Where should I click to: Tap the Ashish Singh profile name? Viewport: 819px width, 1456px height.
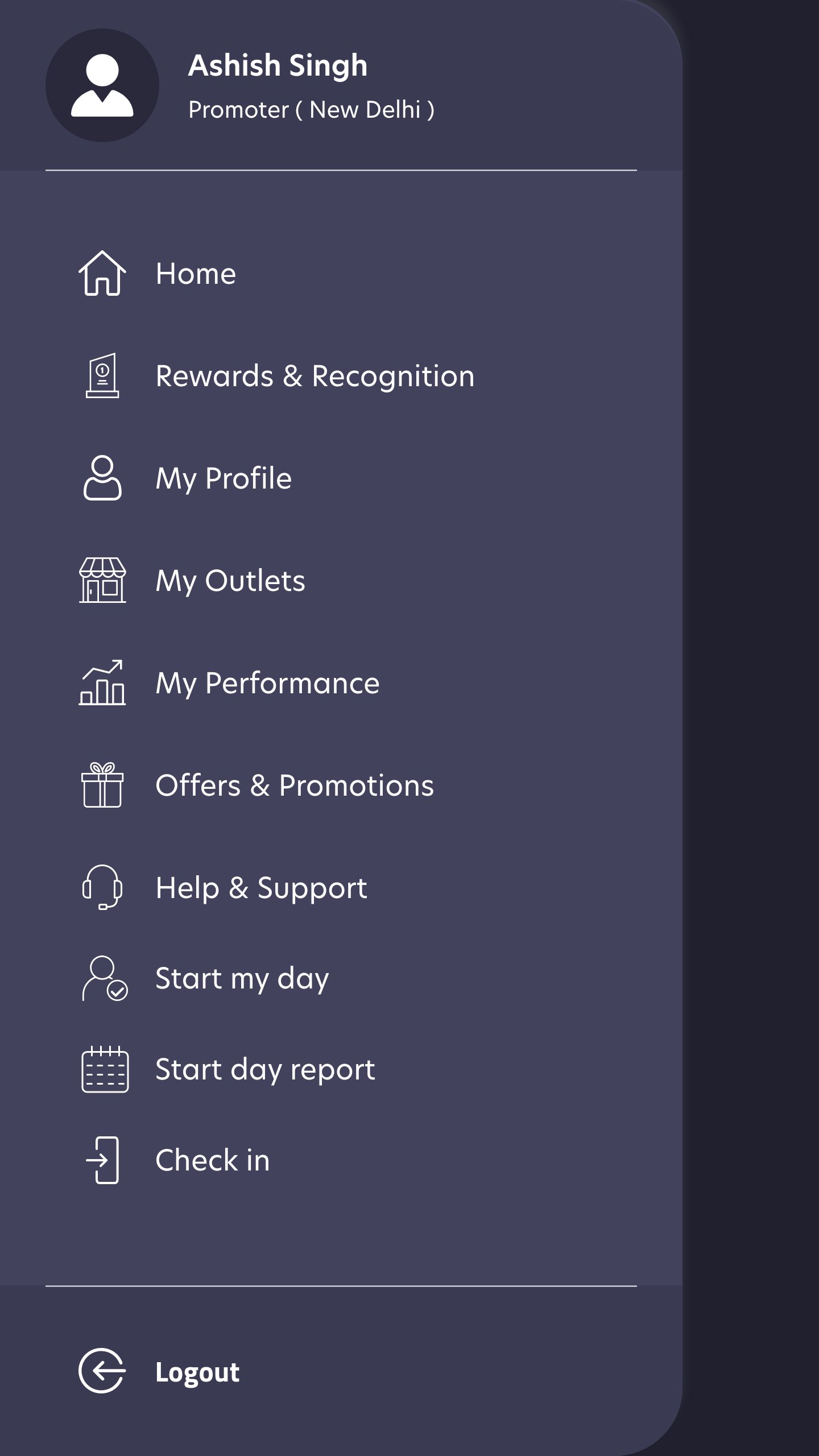[x=278, y=65]
